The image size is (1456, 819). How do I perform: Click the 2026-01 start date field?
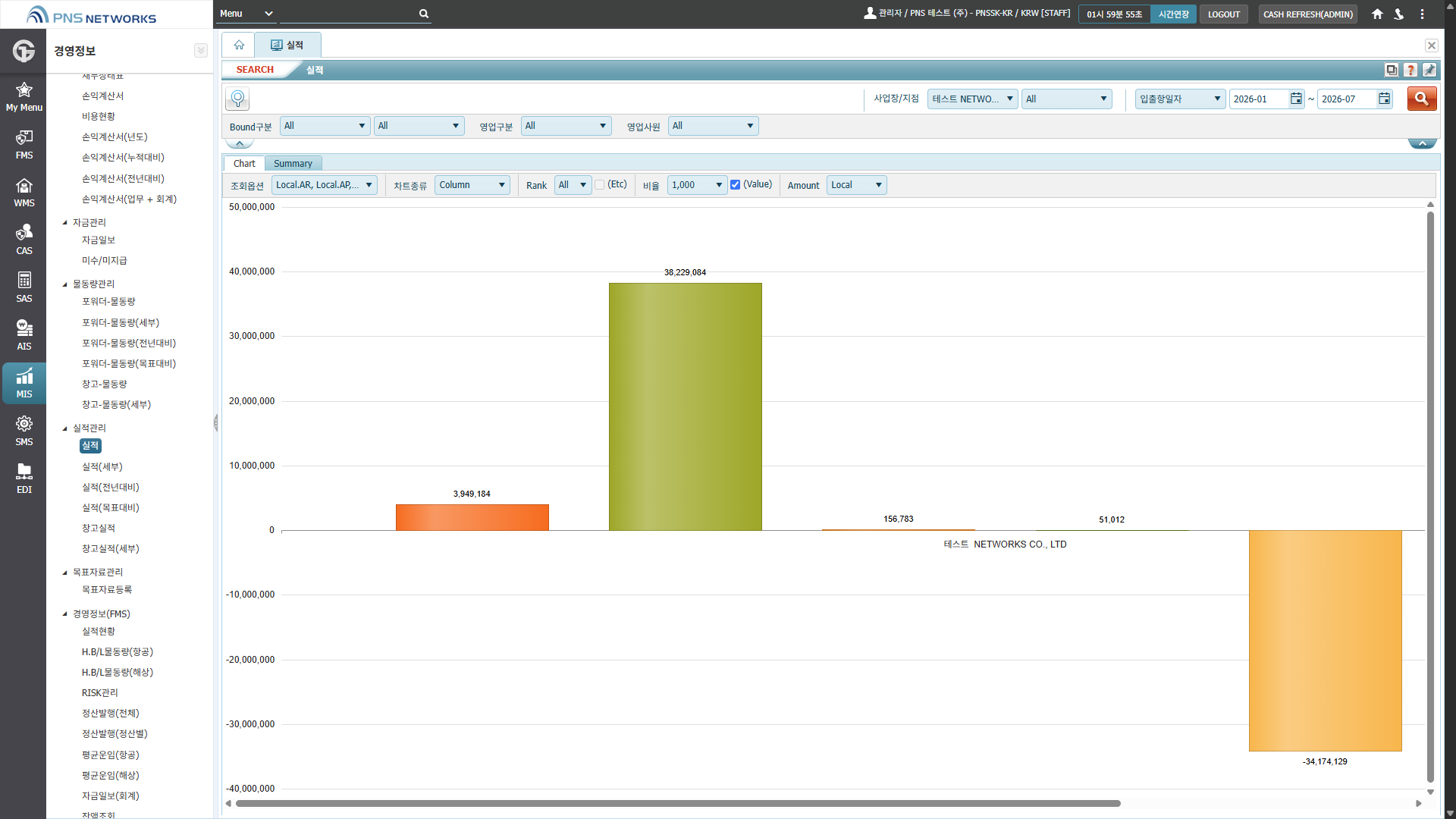pyautogui.click(x=1259, y=99)
